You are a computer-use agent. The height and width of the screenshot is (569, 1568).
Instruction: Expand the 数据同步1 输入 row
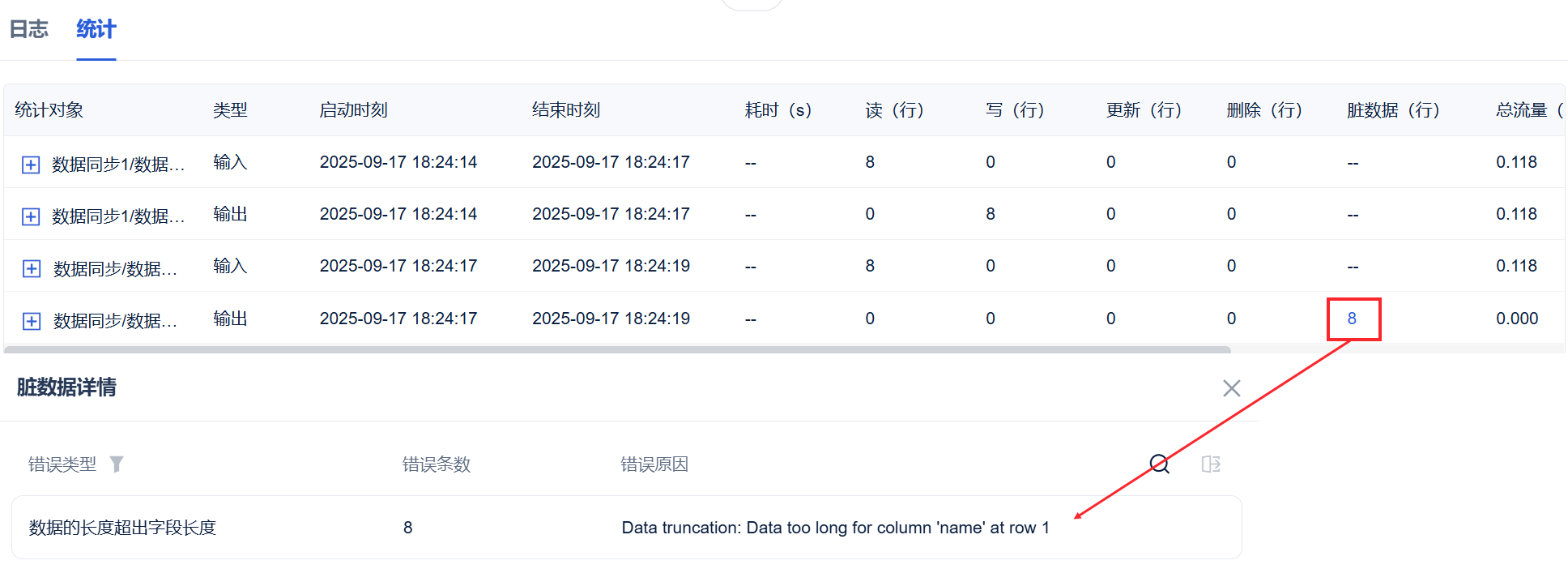coord(31,165)
